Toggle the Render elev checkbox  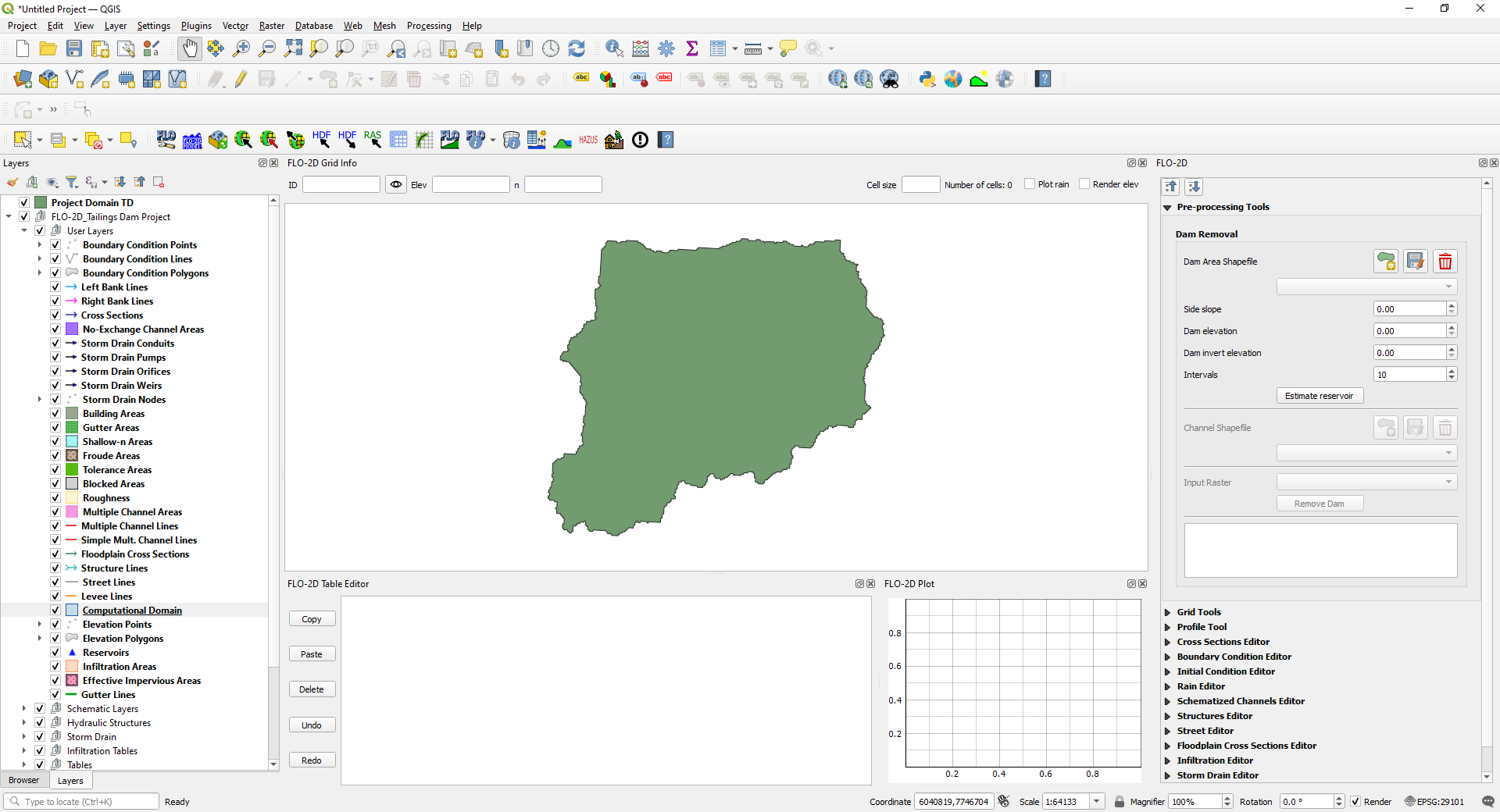click(x=1084, y=184)
